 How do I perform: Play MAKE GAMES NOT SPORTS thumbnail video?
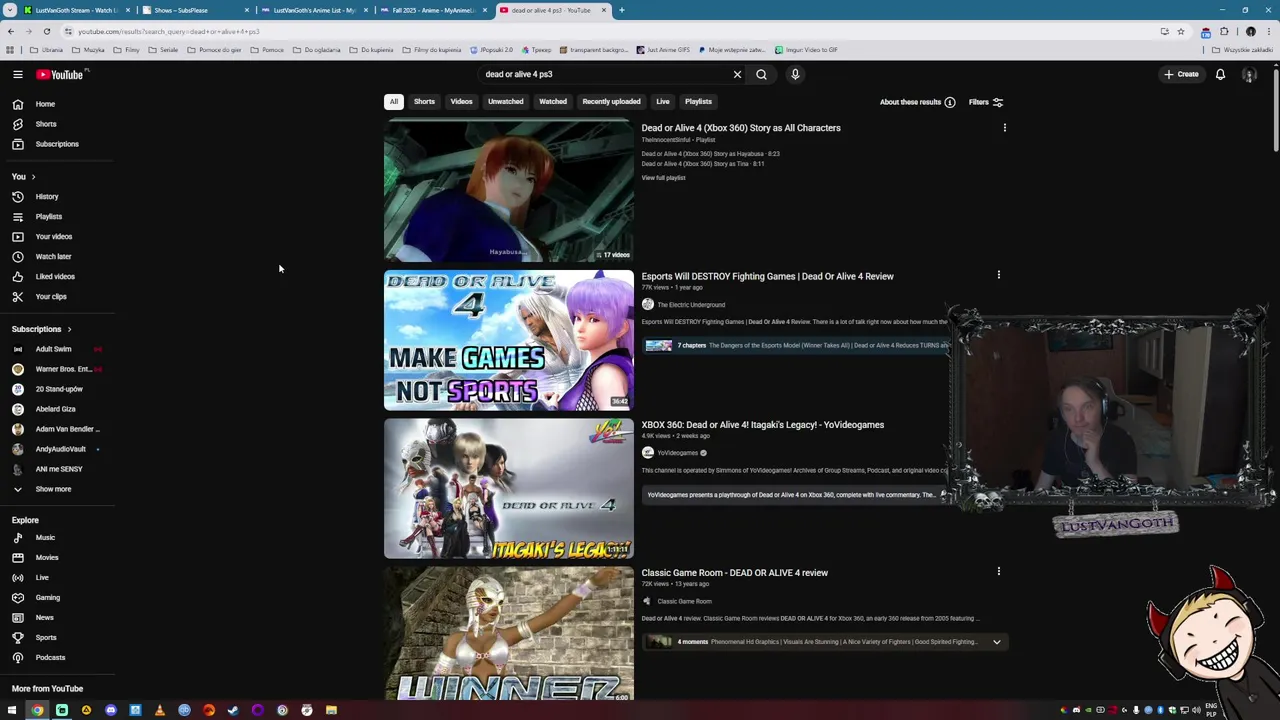pos(509,340)
